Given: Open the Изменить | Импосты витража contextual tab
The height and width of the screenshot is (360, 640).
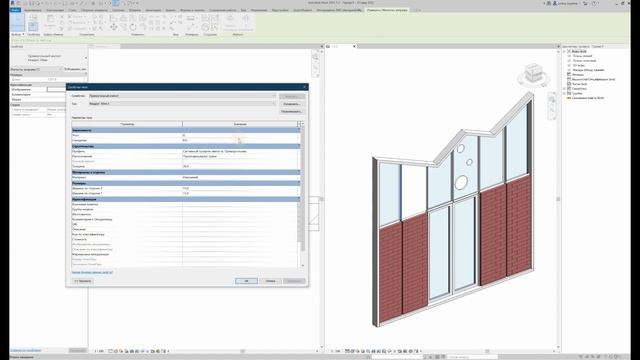Looking at the screenshot, I should pyautogui.click(x=387, y=10).
